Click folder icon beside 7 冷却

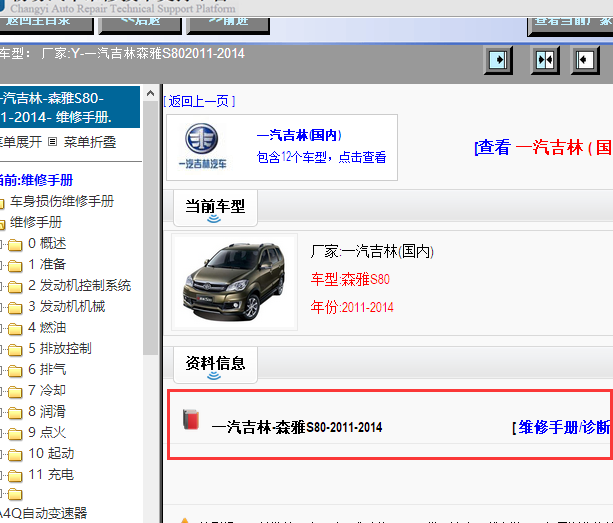point(15,392)
